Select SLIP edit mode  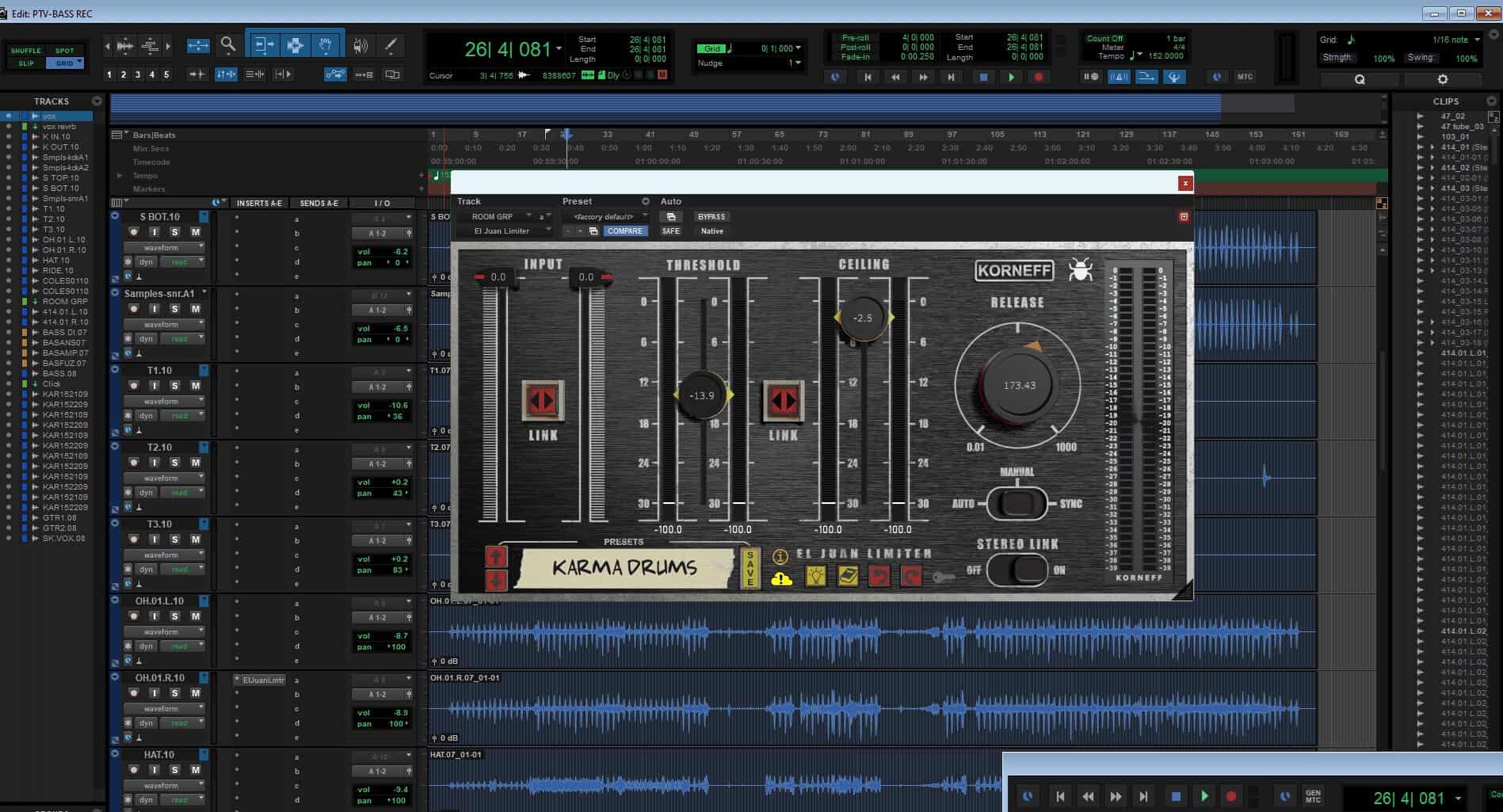click(25, 63)
